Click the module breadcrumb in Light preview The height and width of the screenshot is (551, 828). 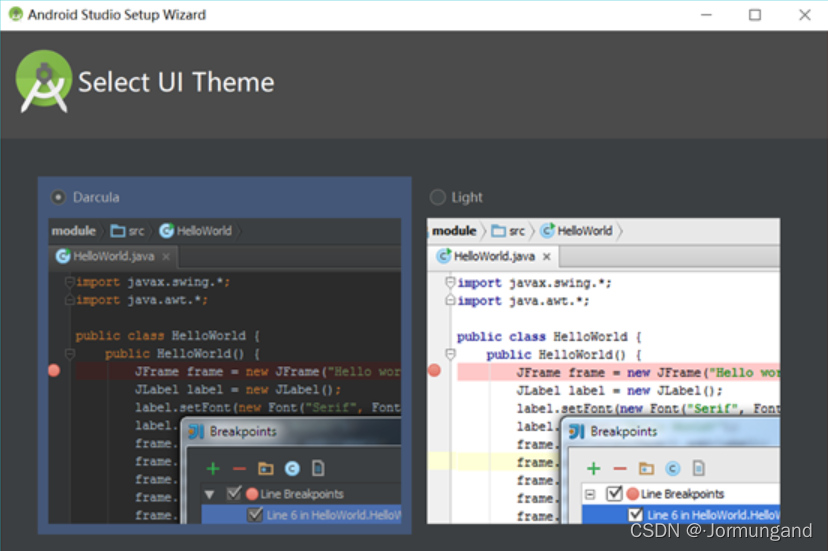(454, 231)
